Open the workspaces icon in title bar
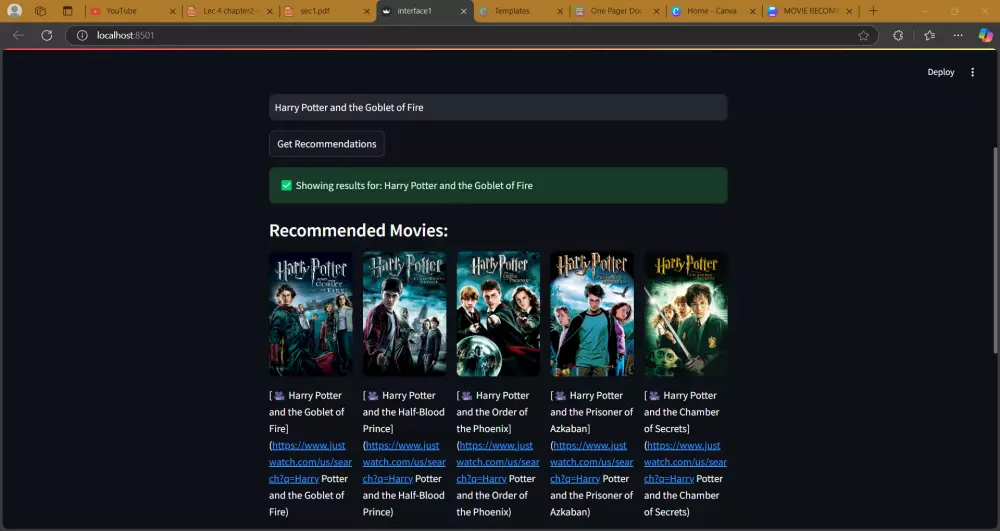1000x531 pixels. [41, 11]
